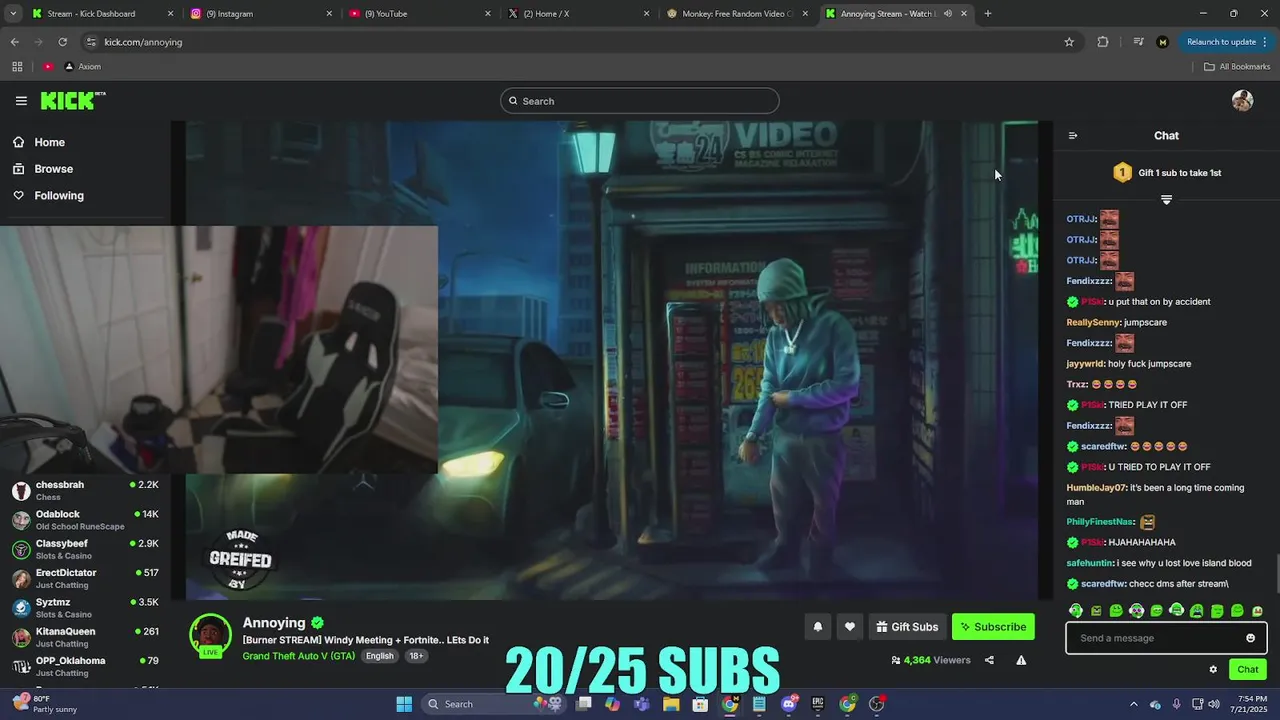Viewport: 1280px width, 720px height.
Task: Open a new browser tab
Action: click(x=988, y=14)
